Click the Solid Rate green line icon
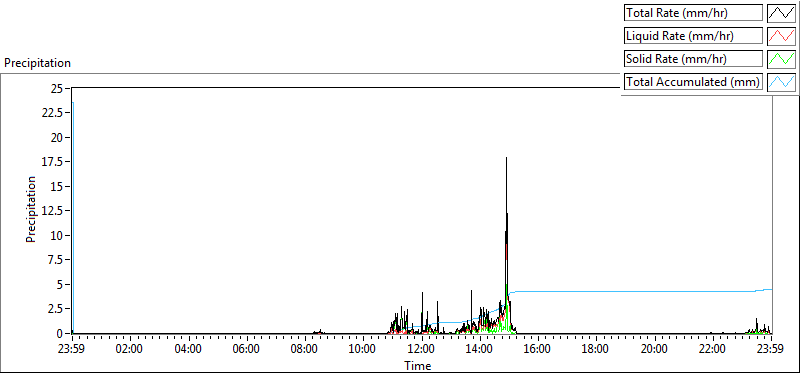This screenshot has height=373, width=800. click(782, 59)
